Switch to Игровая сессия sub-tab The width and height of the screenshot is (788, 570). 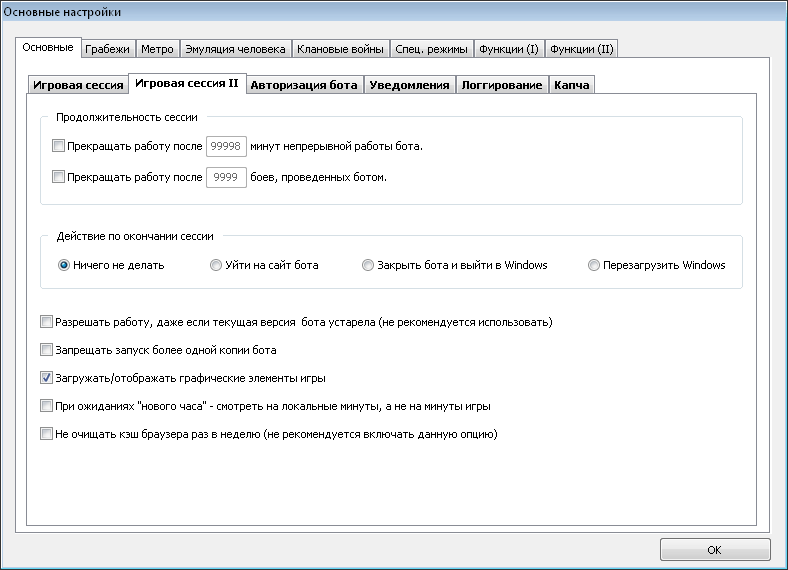tap(78, 85)
